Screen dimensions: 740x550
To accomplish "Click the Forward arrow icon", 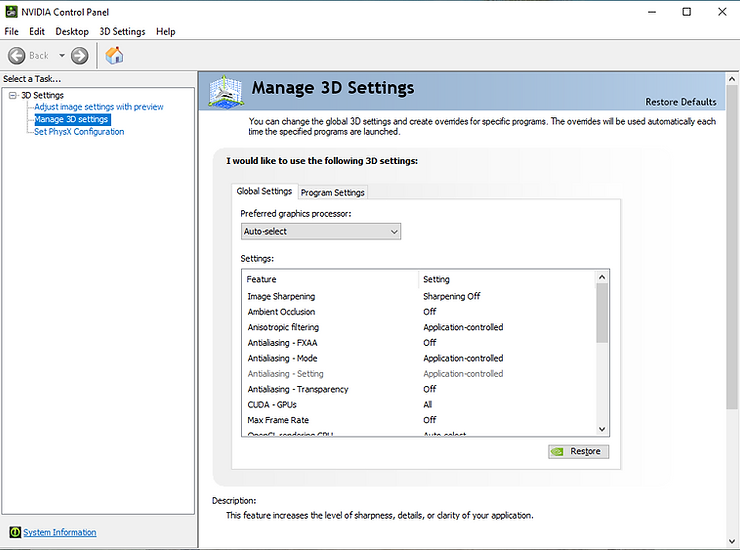I will (79, 56).
